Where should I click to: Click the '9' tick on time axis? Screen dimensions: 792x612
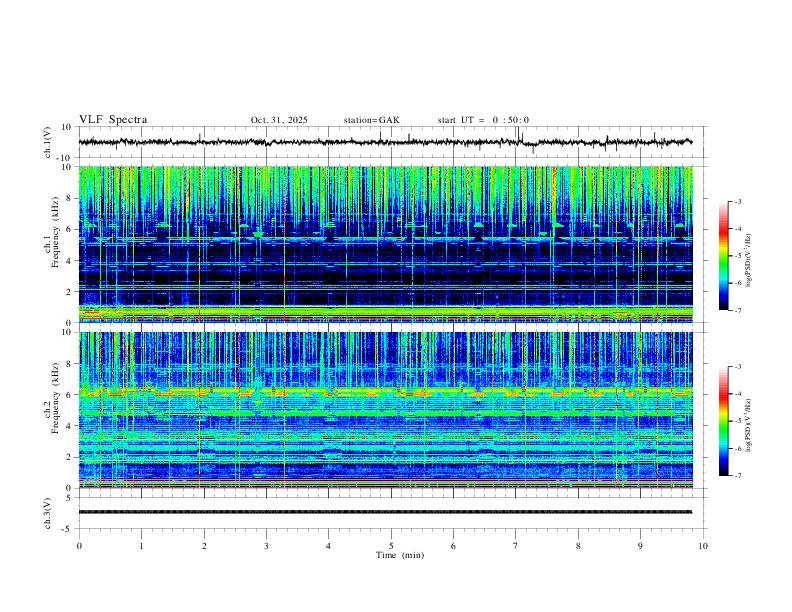click(640, 546)
